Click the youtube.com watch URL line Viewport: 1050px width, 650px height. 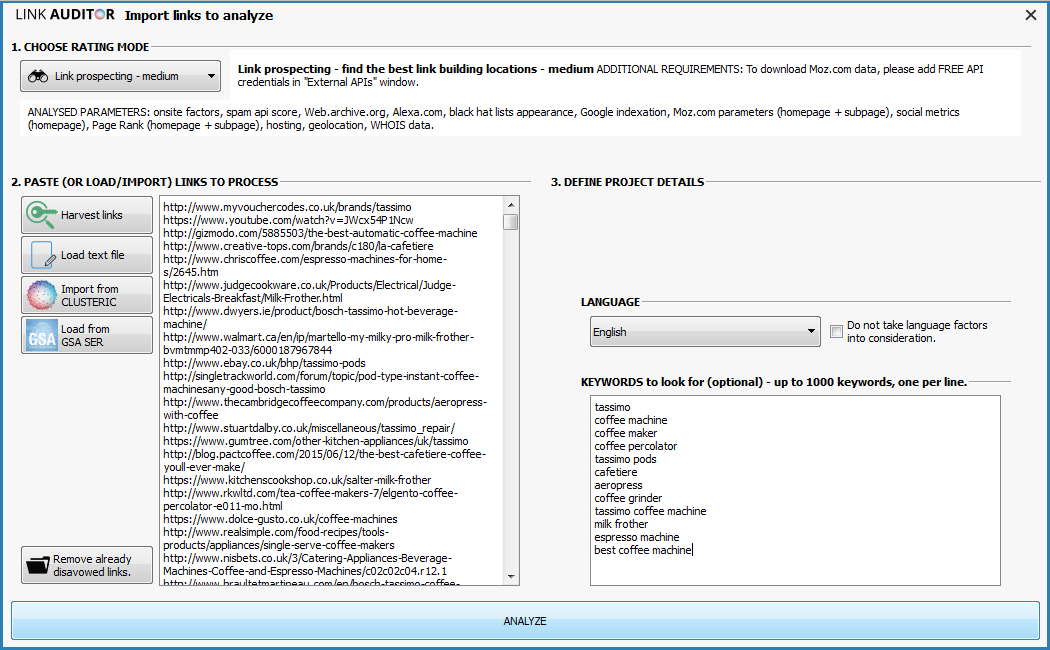point(288,220)
